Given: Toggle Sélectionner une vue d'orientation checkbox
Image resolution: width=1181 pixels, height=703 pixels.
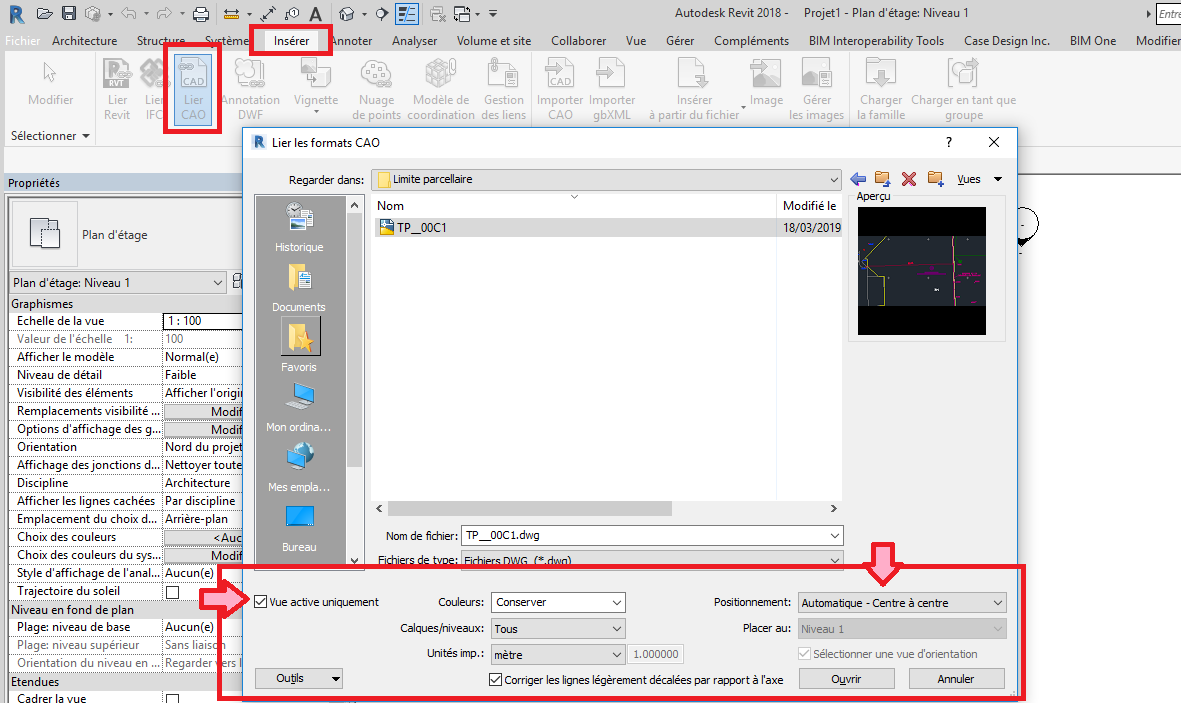Looking at the screenshot, I should pyautogui.click(x=804, y=654).
